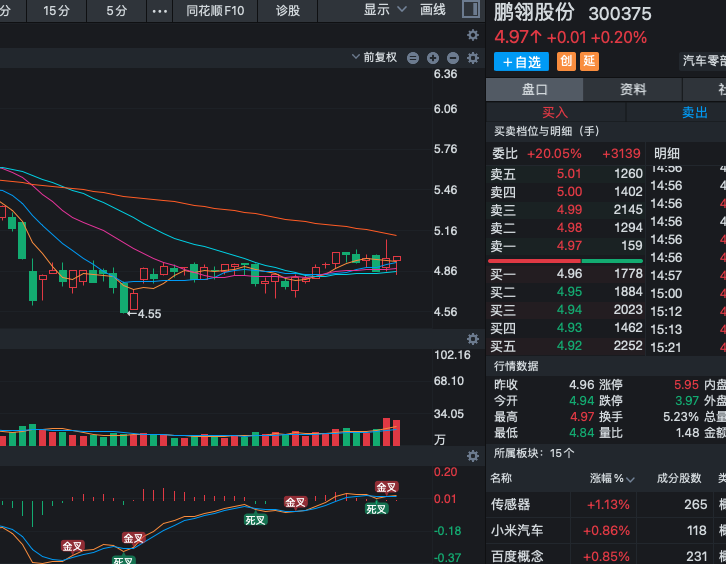Click the 买一 bid price 4.96
Screen dimensions: 726x564
pos(569,274)
